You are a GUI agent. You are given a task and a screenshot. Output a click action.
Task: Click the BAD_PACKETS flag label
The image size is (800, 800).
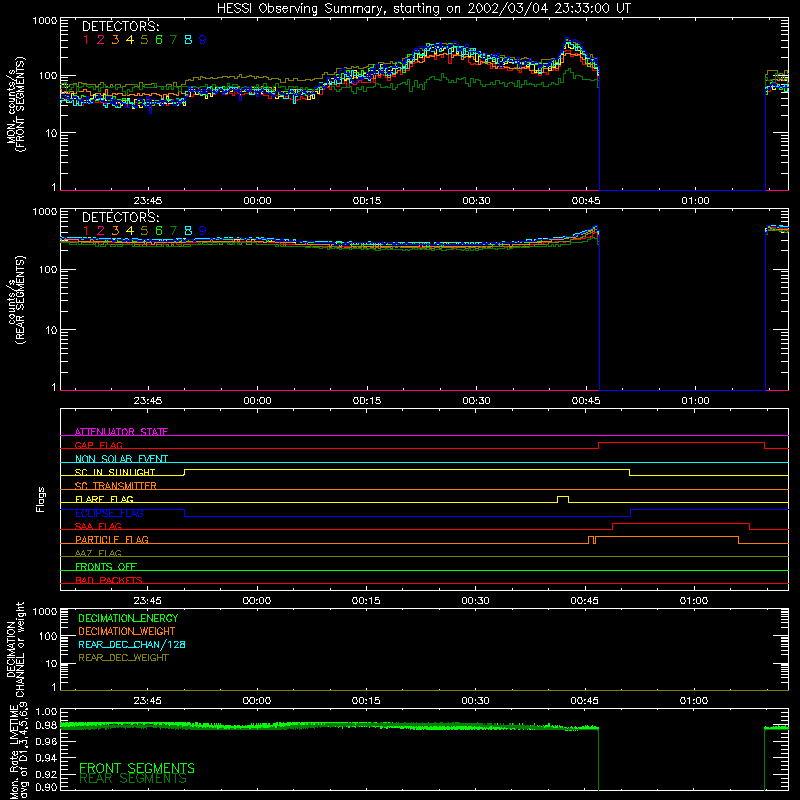[x=109, y=580]
